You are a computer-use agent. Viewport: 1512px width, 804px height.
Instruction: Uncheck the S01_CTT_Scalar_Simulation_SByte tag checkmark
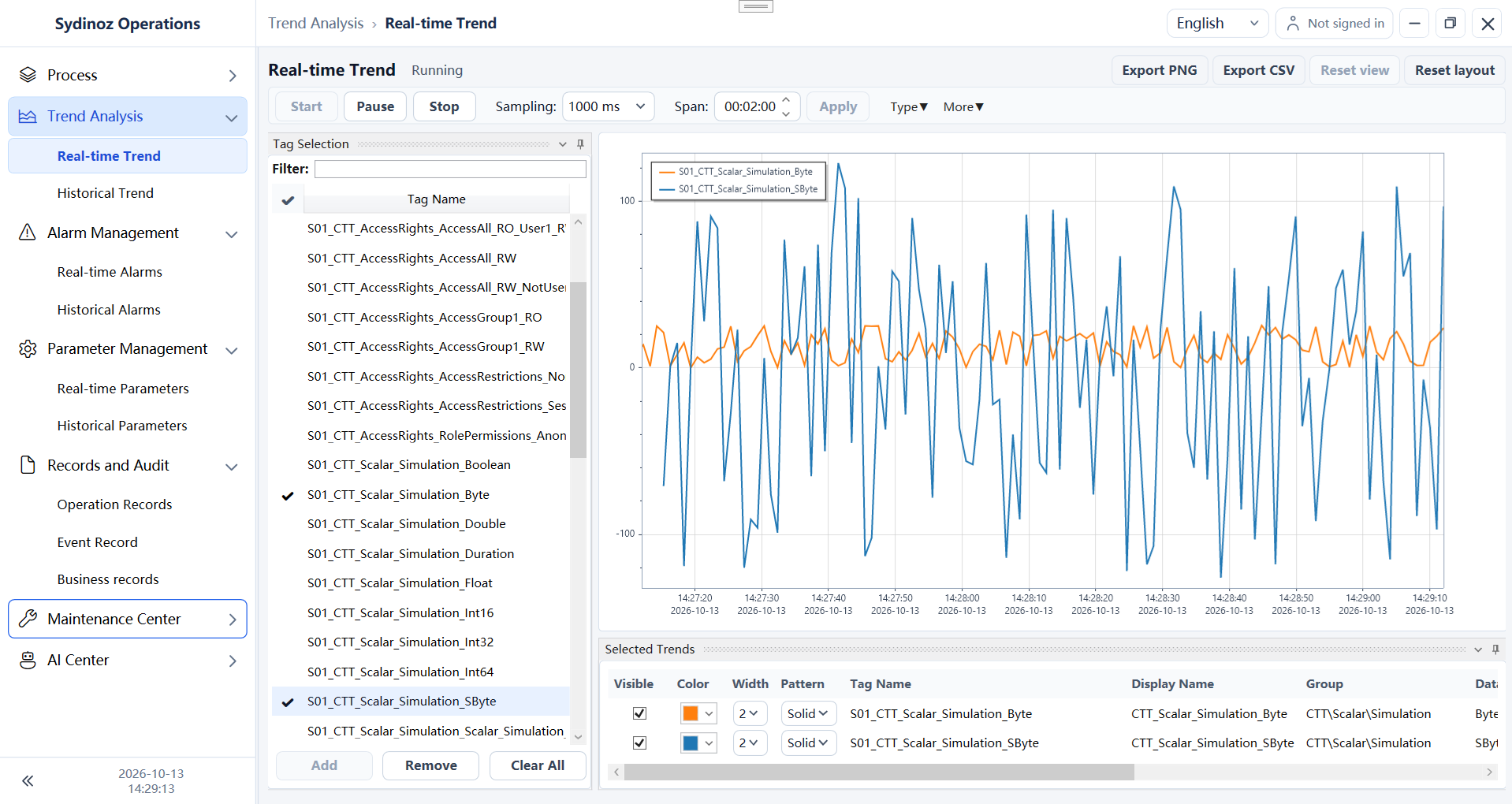(288, 702)
